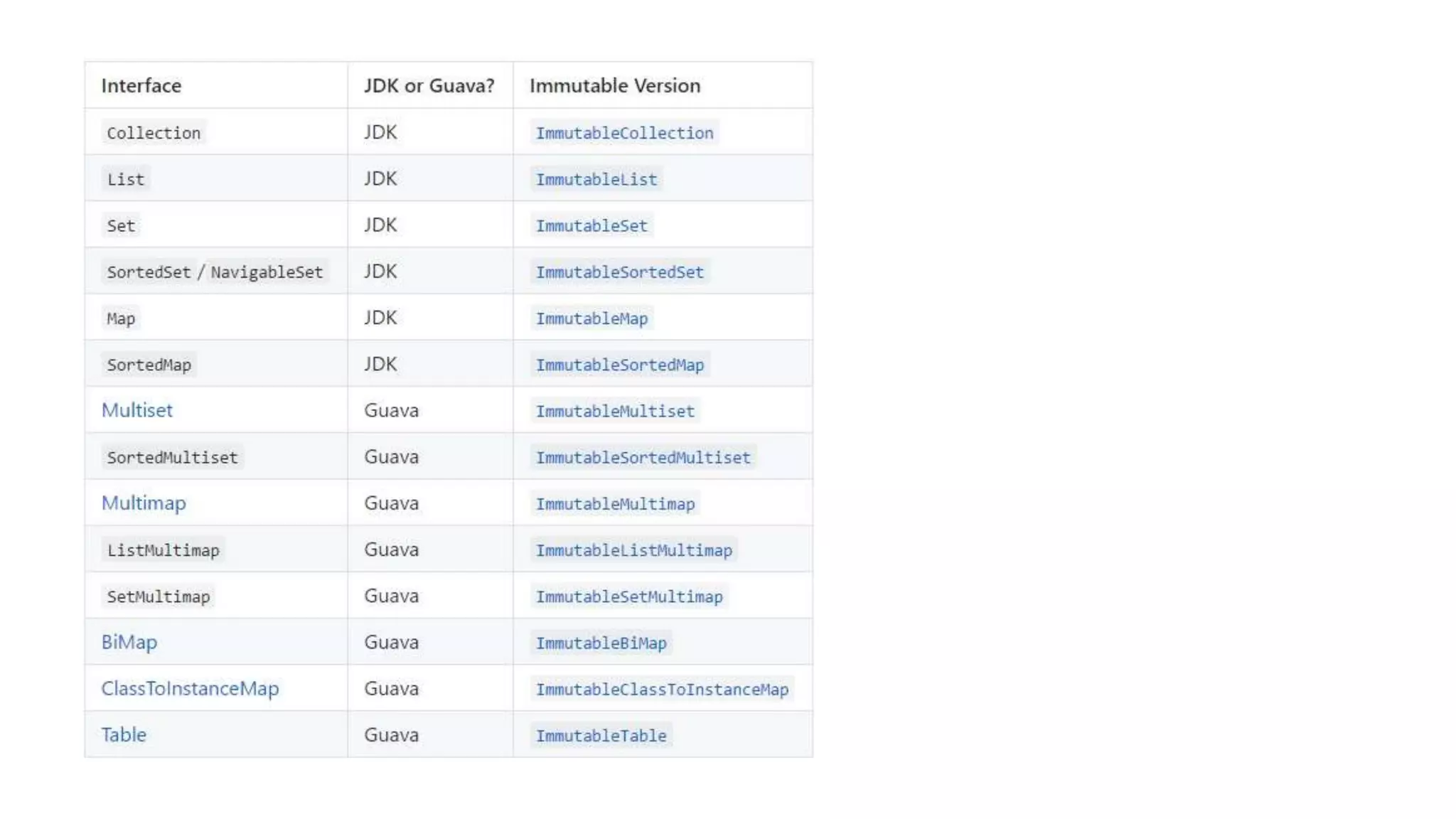
Task: Select the ImmutableSetMultimap link
Action: (628, 596)
